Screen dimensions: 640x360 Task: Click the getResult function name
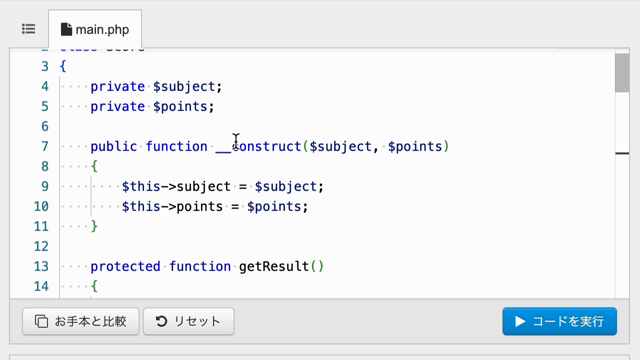pos(274,267)
